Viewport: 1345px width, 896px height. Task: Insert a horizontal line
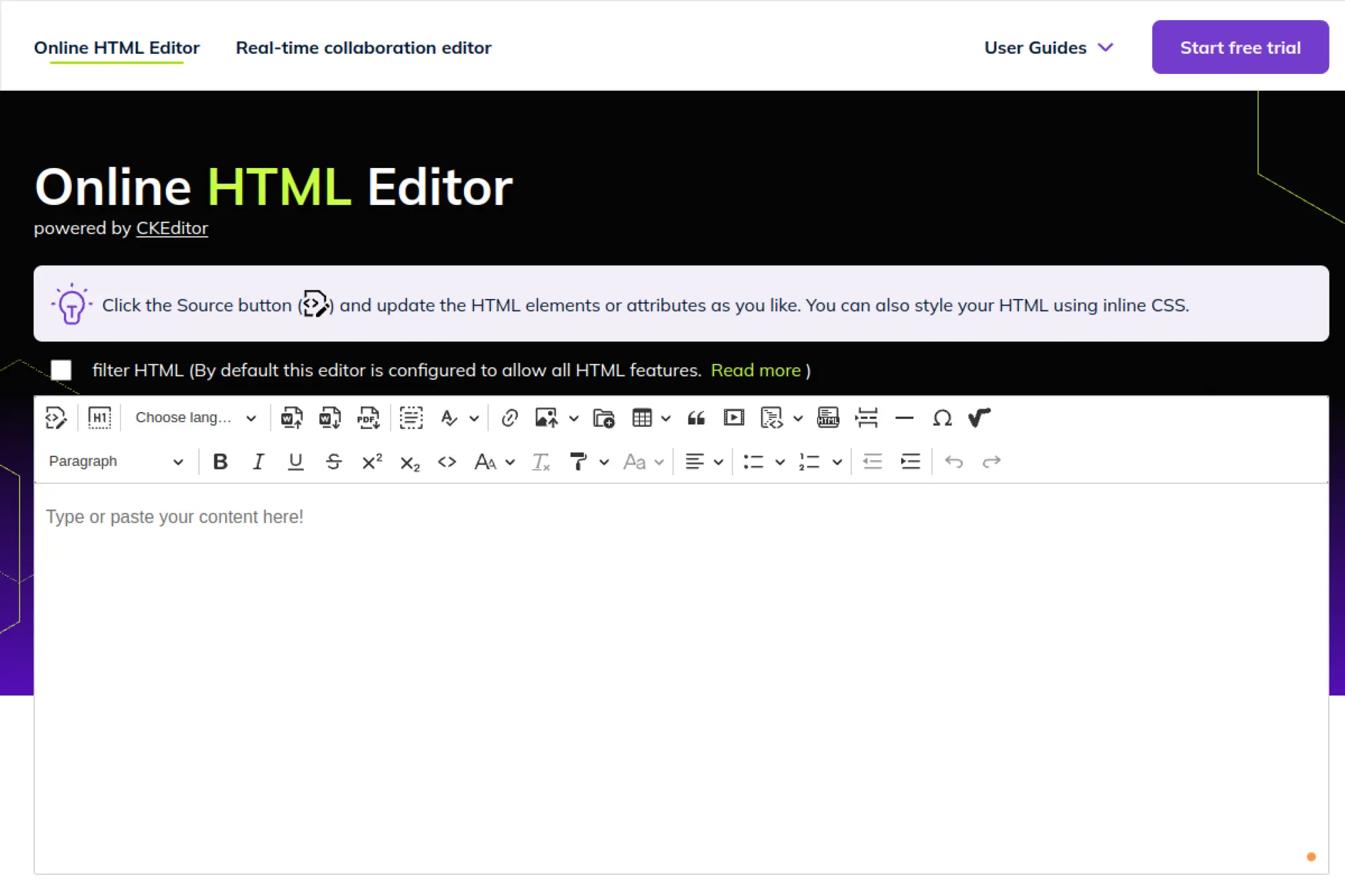tap(905, 417)
